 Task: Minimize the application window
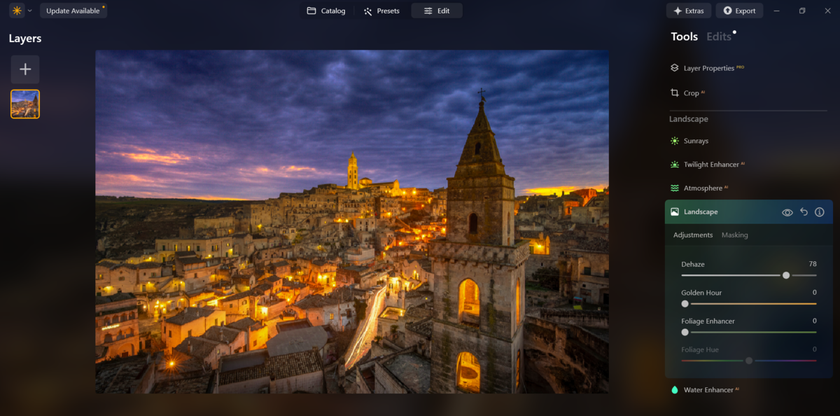point(777,11)
